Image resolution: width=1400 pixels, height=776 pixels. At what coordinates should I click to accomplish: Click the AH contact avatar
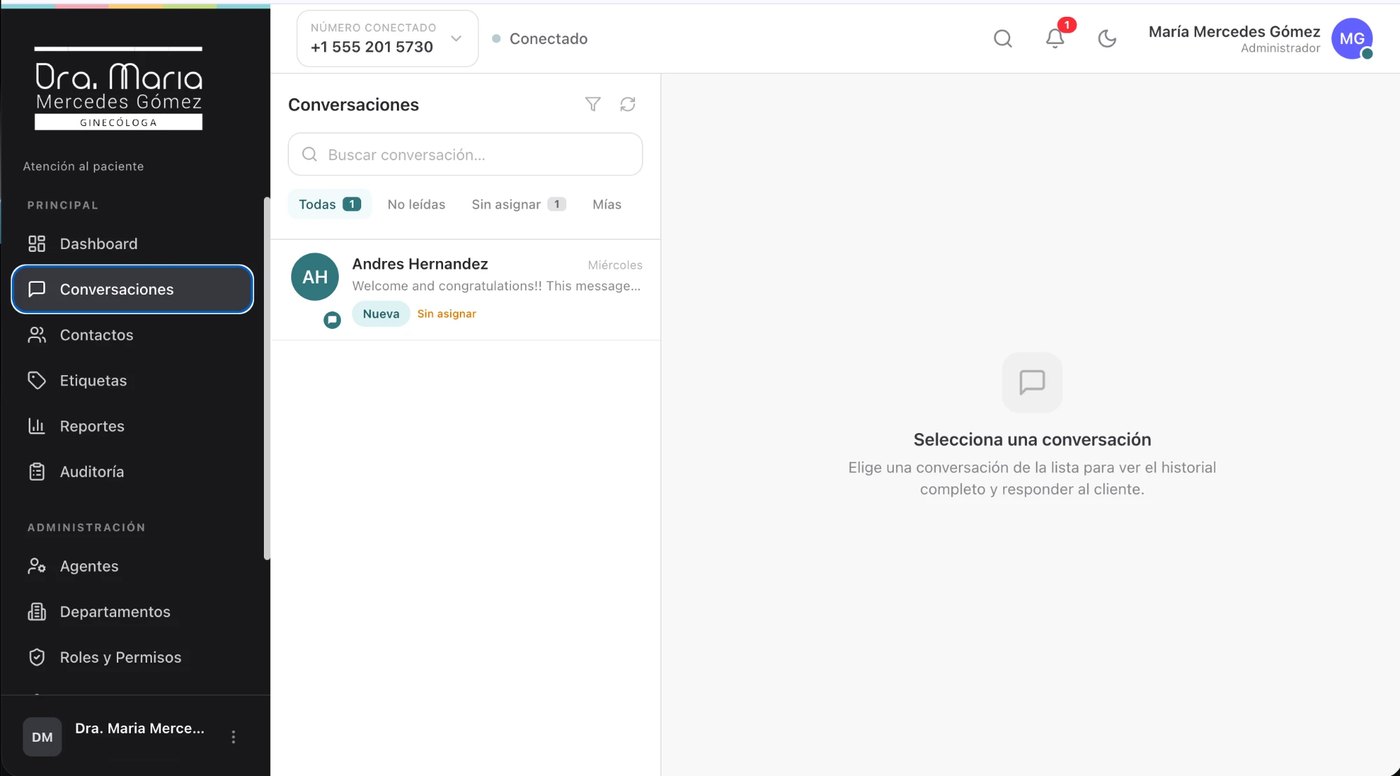pyautogui.click(x=315, y=277)
